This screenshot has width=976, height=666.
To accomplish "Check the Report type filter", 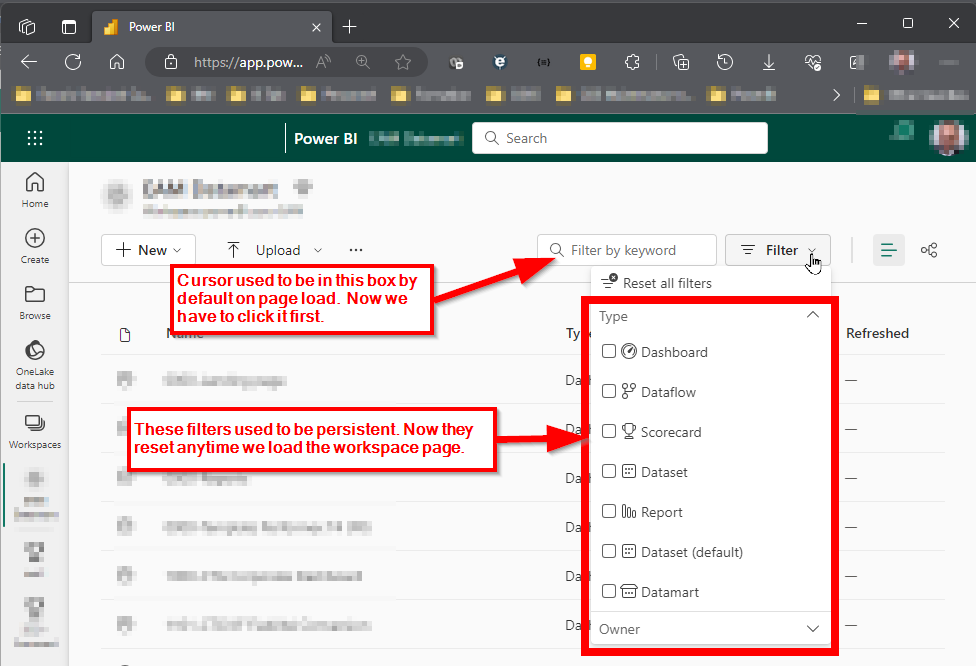I will [609, 511].
